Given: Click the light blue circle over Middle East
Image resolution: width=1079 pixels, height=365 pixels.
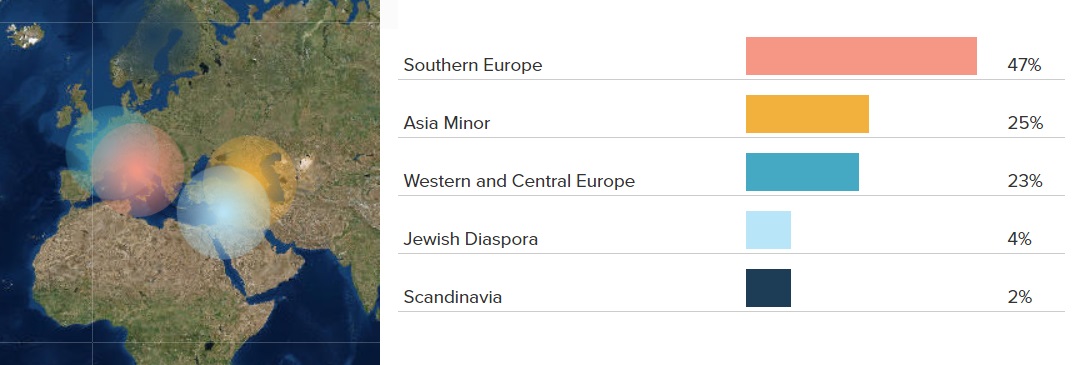Looking at the screenshot, I should click(x=224, y=212).
